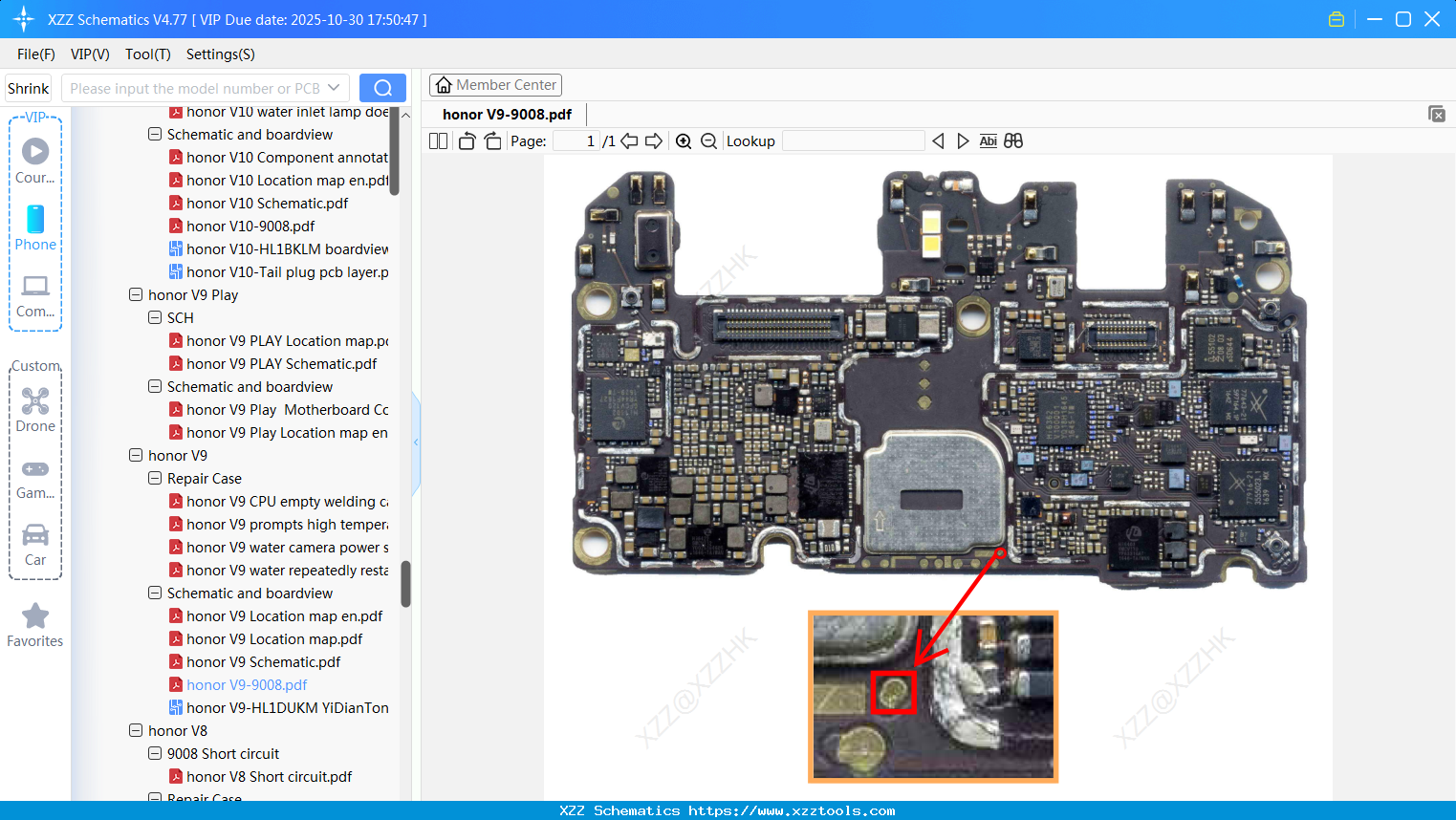Open the Computer category in the sidebar
1456x820 pixels.
click(x=35, y=295)
